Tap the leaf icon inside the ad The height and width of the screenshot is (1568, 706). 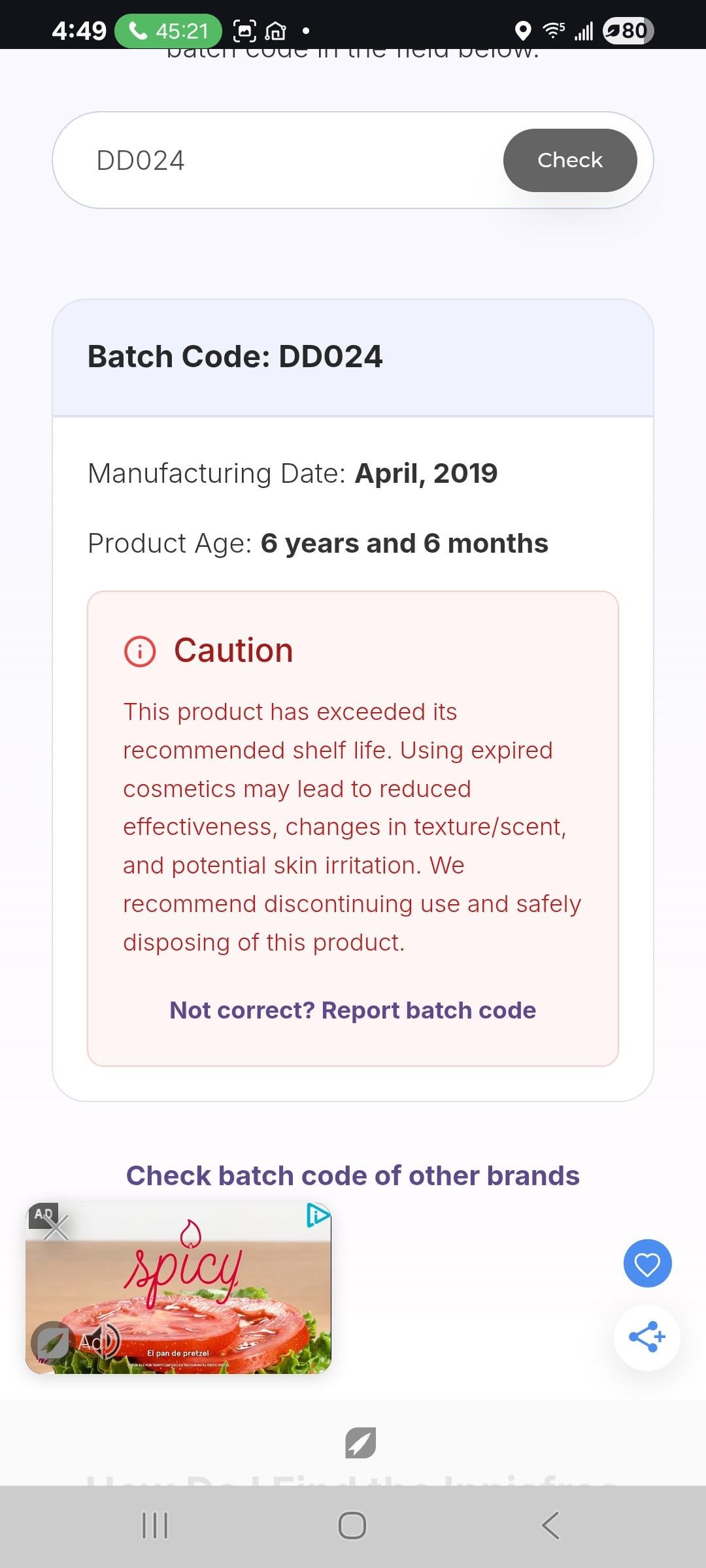coord(50,1341)
